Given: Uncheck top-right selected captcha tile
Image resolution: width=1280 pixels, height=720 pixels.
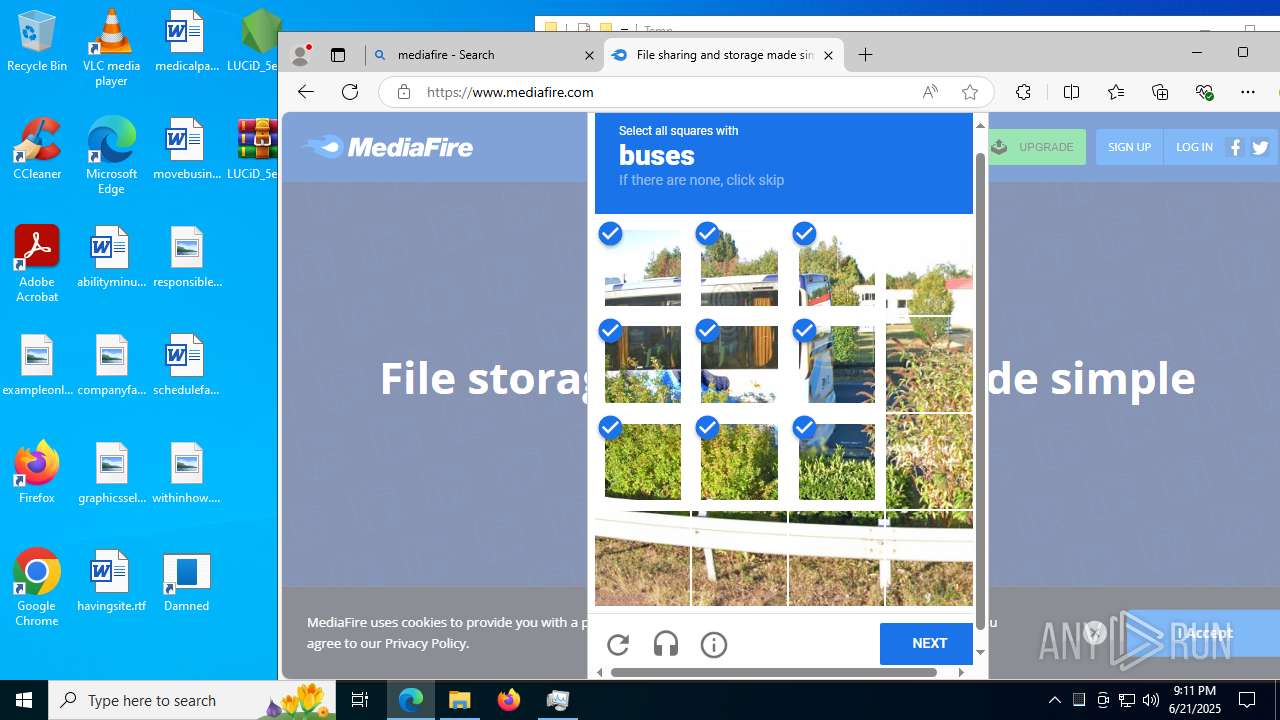Looking at the screenshot, I should pos(836,267).
